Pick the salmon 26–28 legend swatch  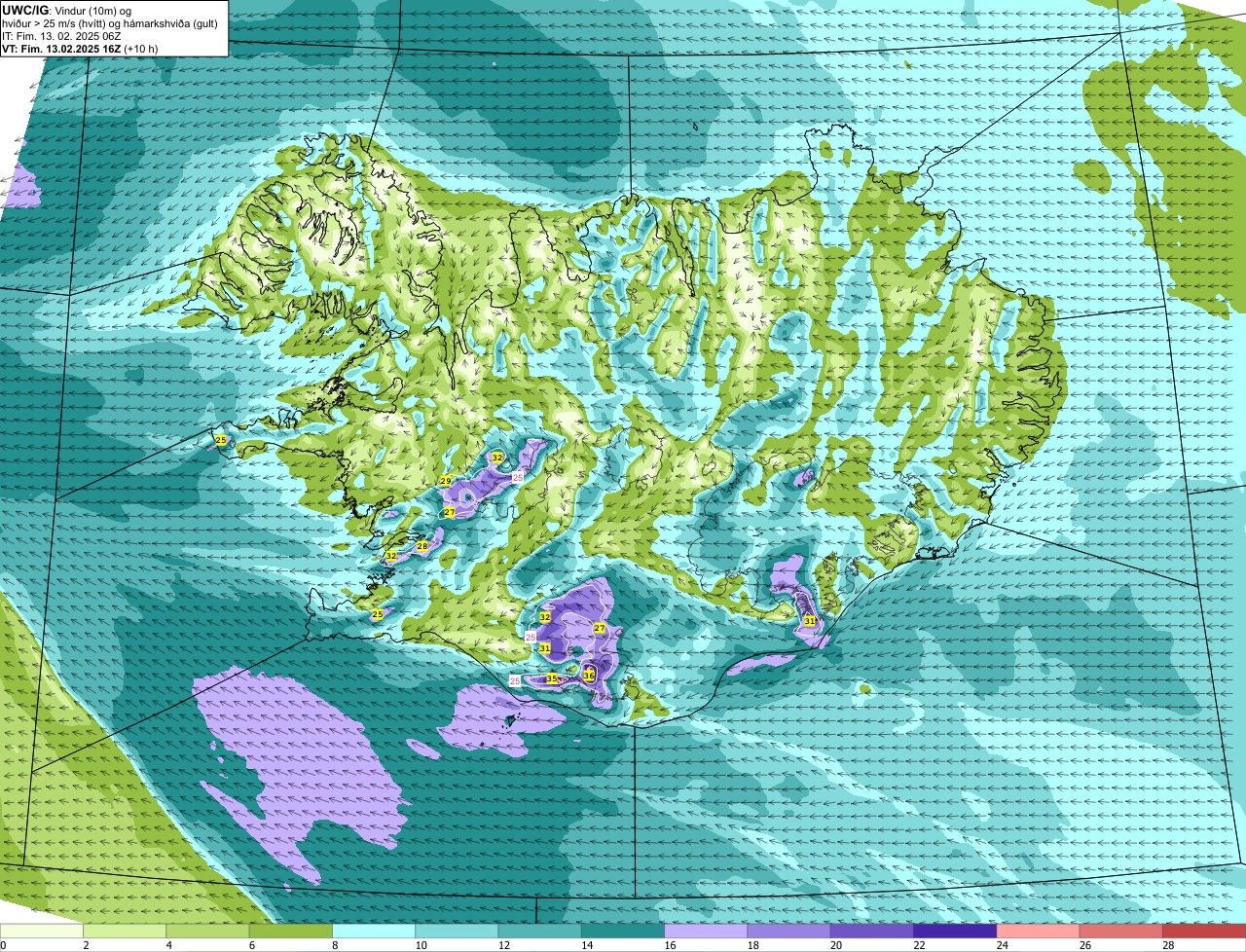pos(1121,931)
